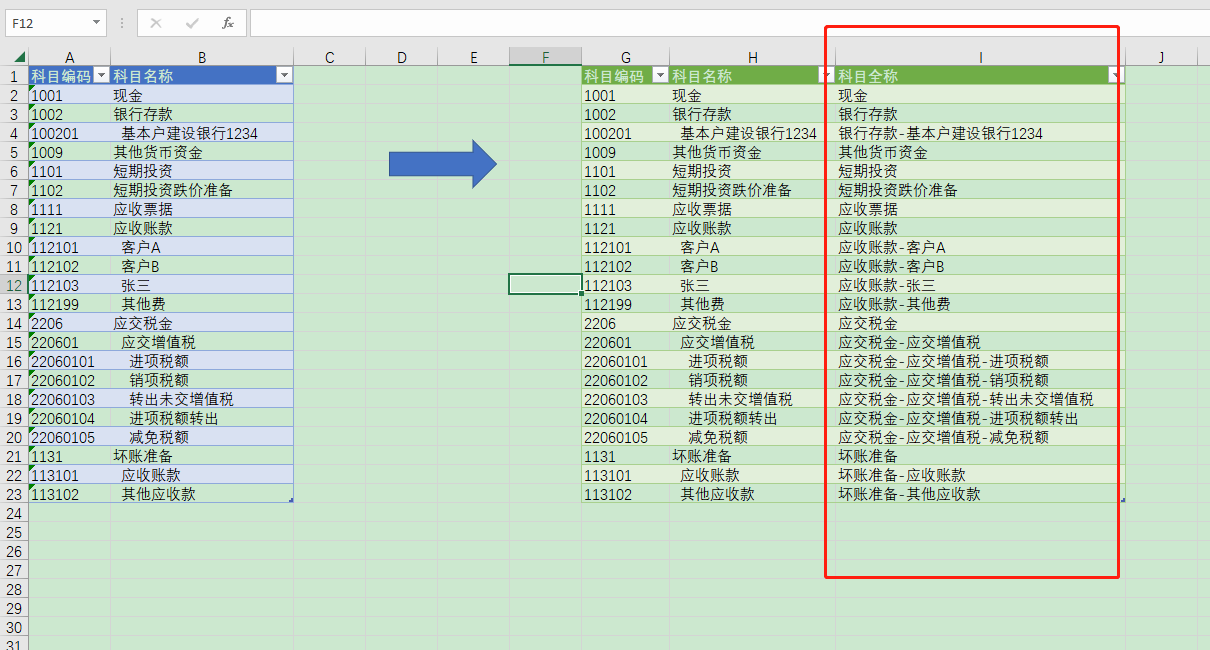Click column H cell 应收票据

pyautogui.click(x=752, y=209)
